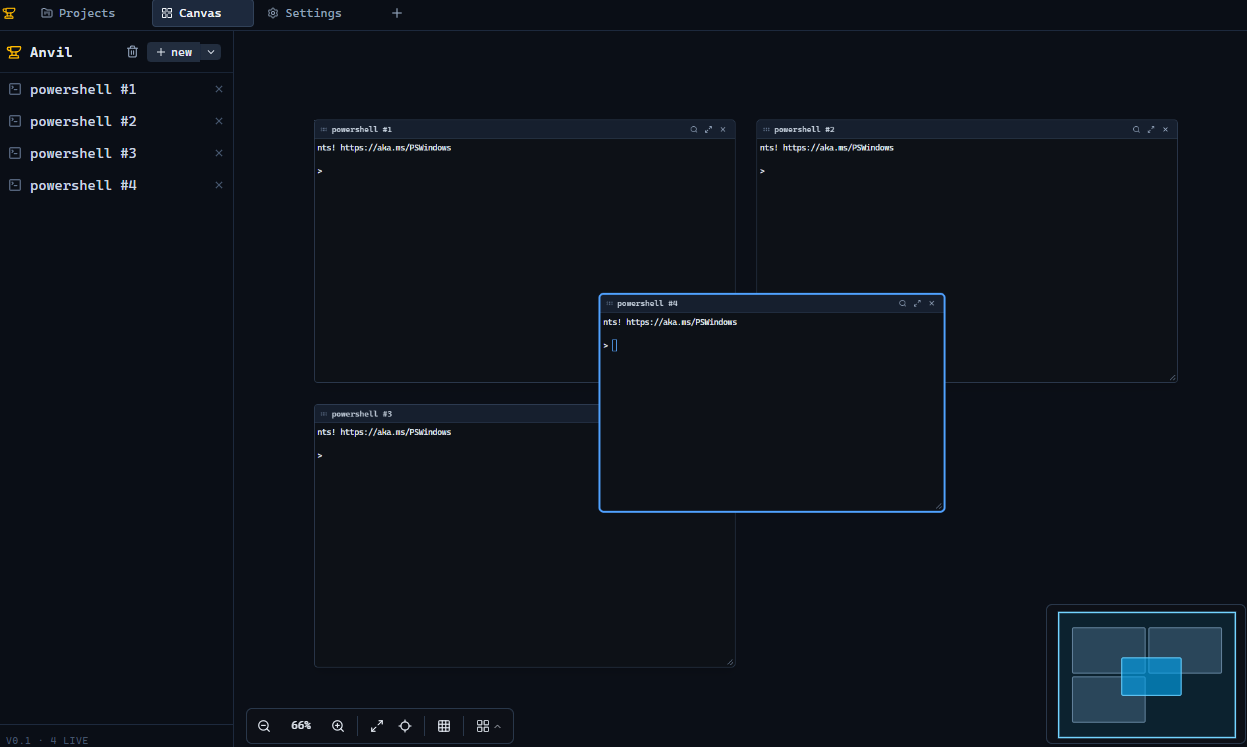Viewport: 1247px width, 747px height.
Task: Click the drag handle of powershell #3 window
Action: click(x=324, y=414)
